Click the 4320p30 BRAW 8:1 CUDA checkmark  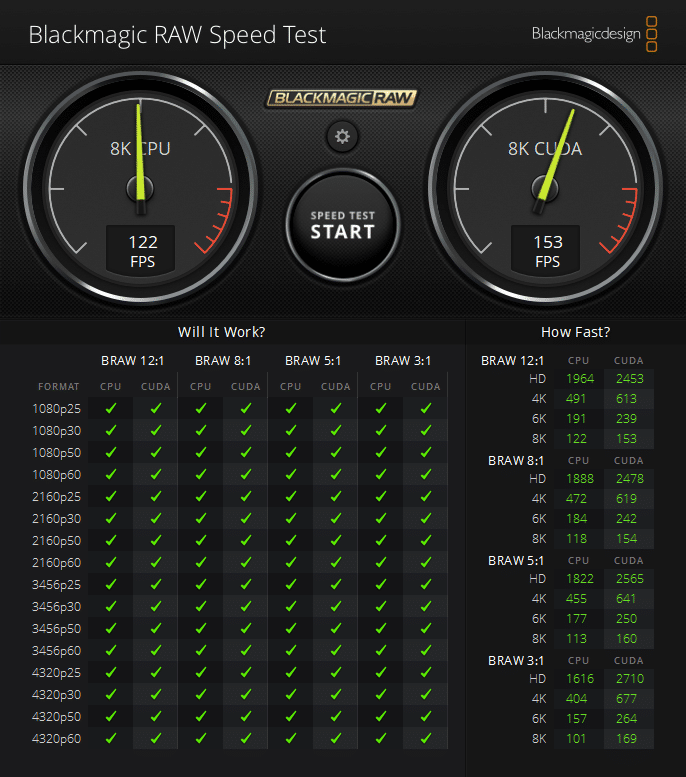pyautogui.click(x=246, y=694)
